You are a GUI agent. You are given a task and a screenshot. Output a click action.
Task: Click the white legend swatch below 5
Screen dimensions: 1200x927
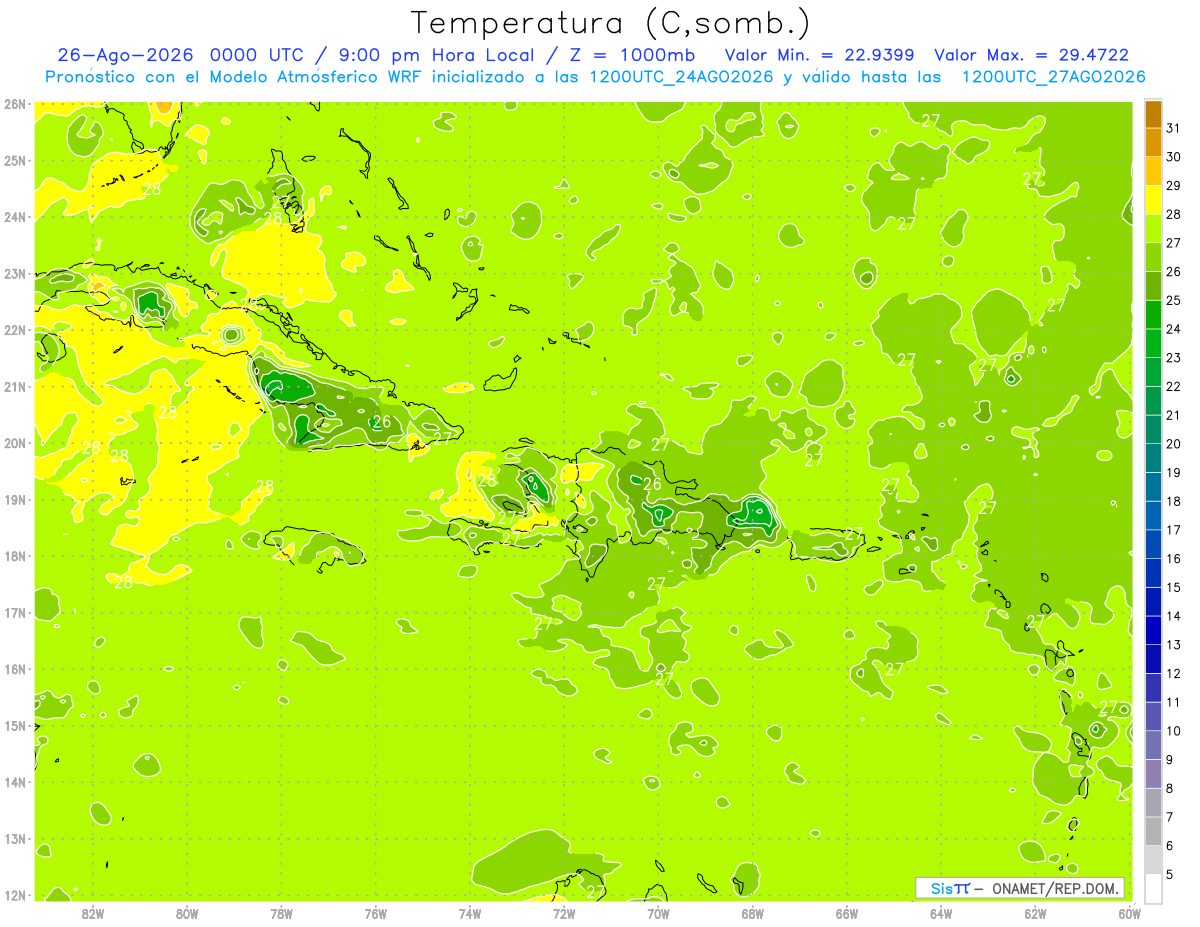tap(1153, 888)
